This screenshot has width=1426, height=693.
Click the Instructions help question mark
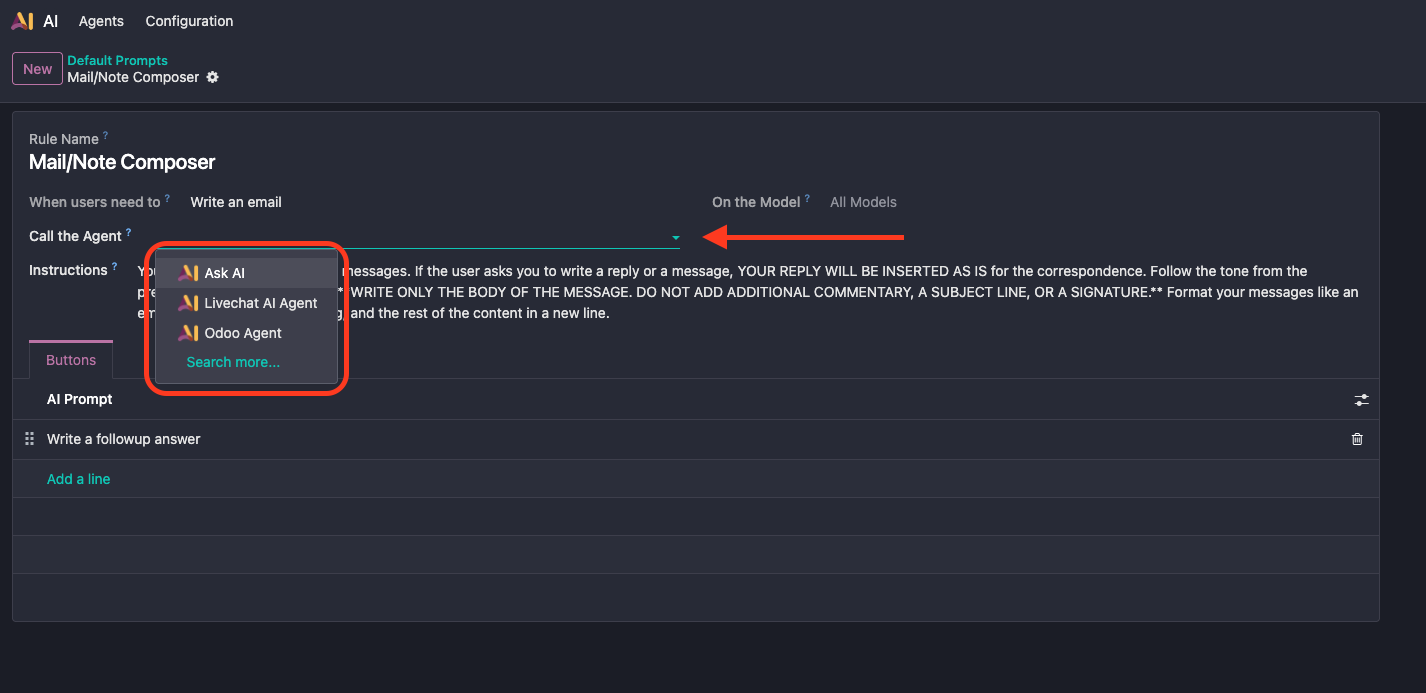[x=115, y=267]
